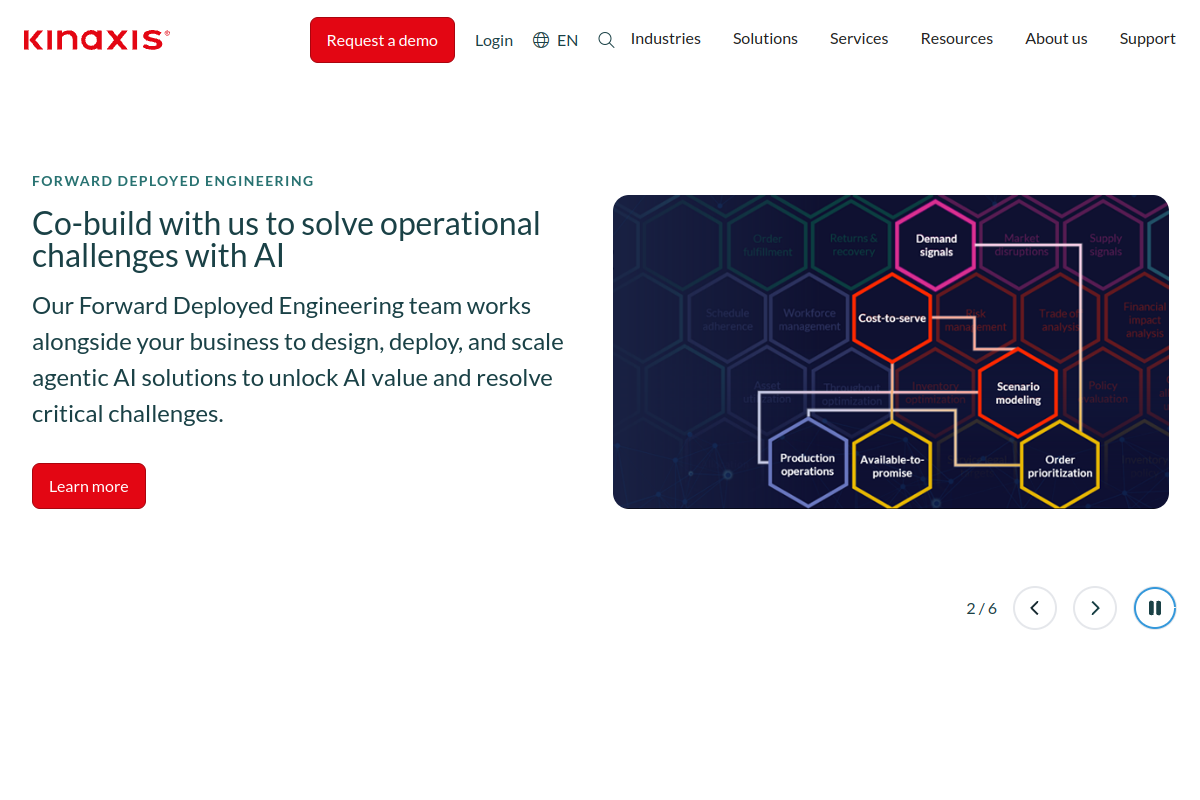This screenshot has width=1200, height=800.
Task: Open the search magnifier icon
Action: [x=606, y=40]
